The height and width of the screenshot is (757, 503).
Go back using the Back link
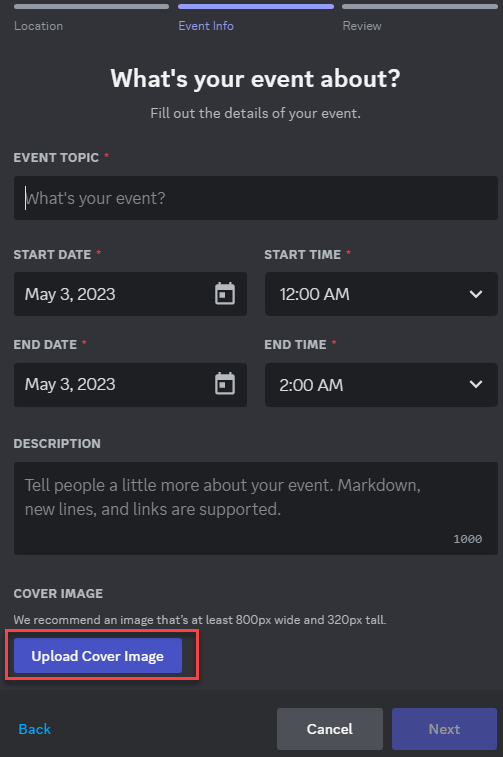pos(35,729)
